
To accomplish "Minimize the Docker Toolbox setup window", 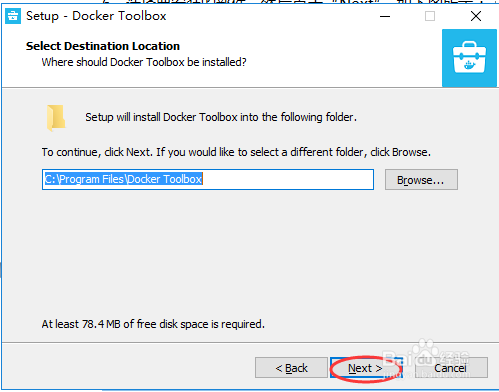I will pos(385,16).
